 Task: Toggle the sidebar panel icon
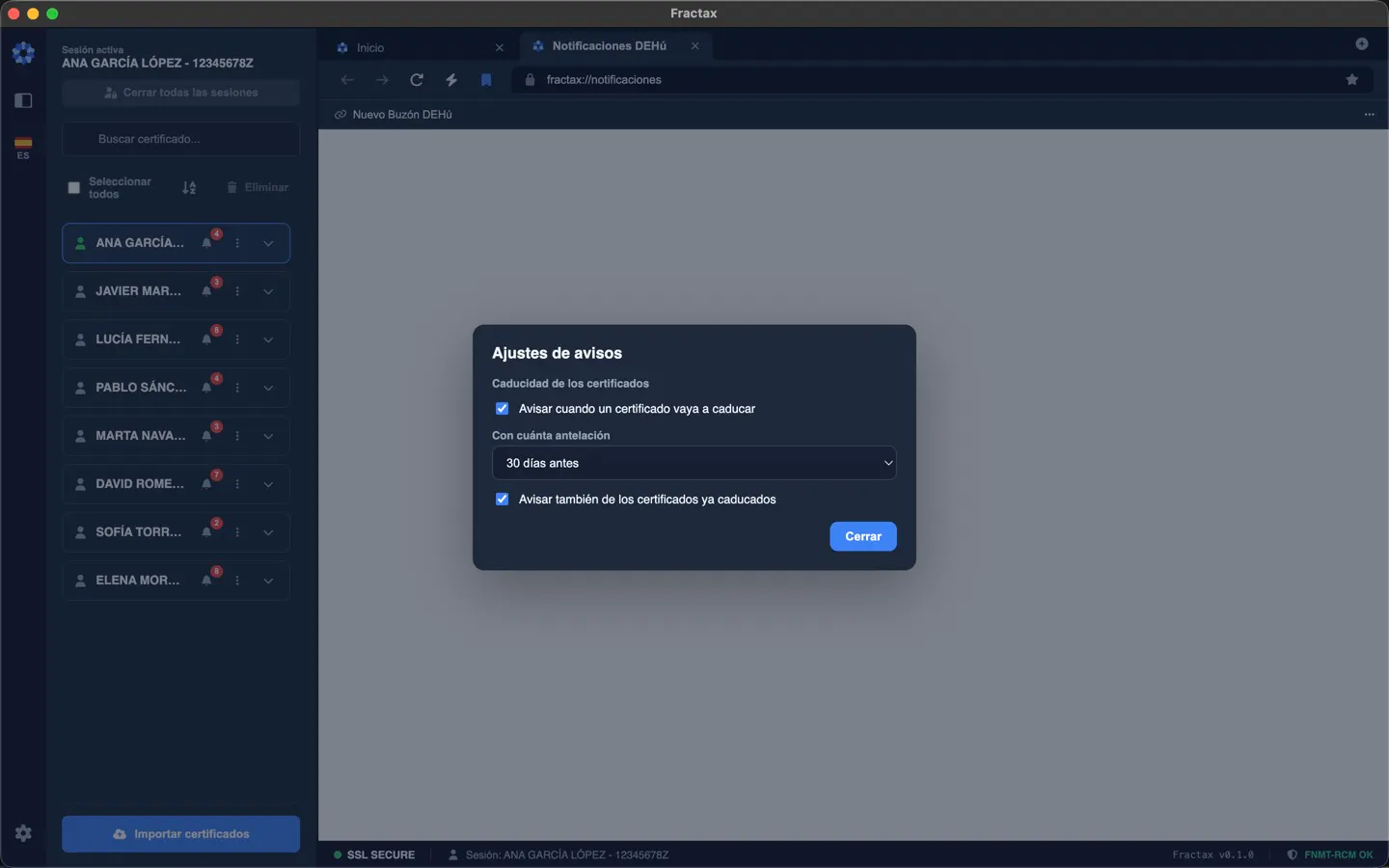[x=23, y=100]
